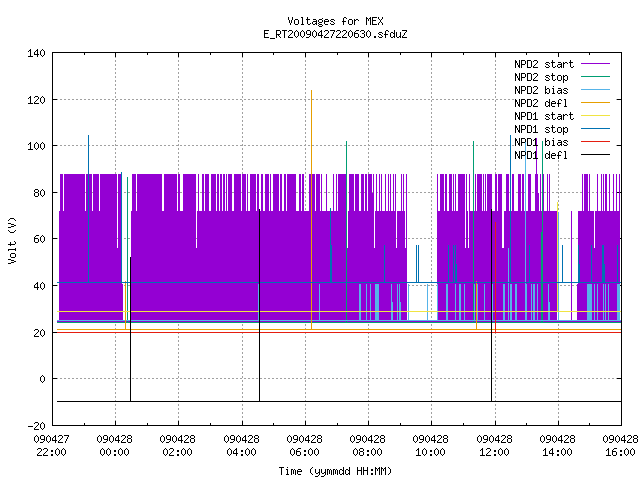
Task: Click the 090427 22:00 time tick label
Action: click(x=51, y=446)
